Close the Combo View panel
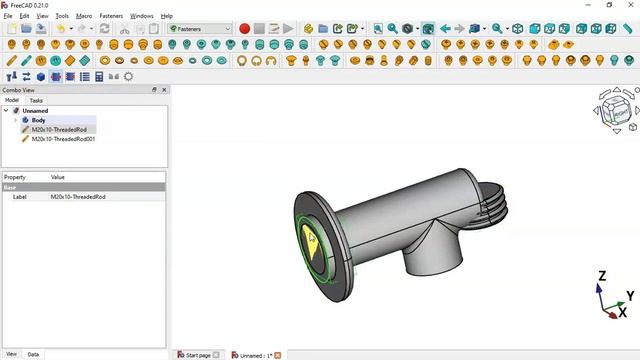This screenshot has height=360, width=640. tap(164, 90)
